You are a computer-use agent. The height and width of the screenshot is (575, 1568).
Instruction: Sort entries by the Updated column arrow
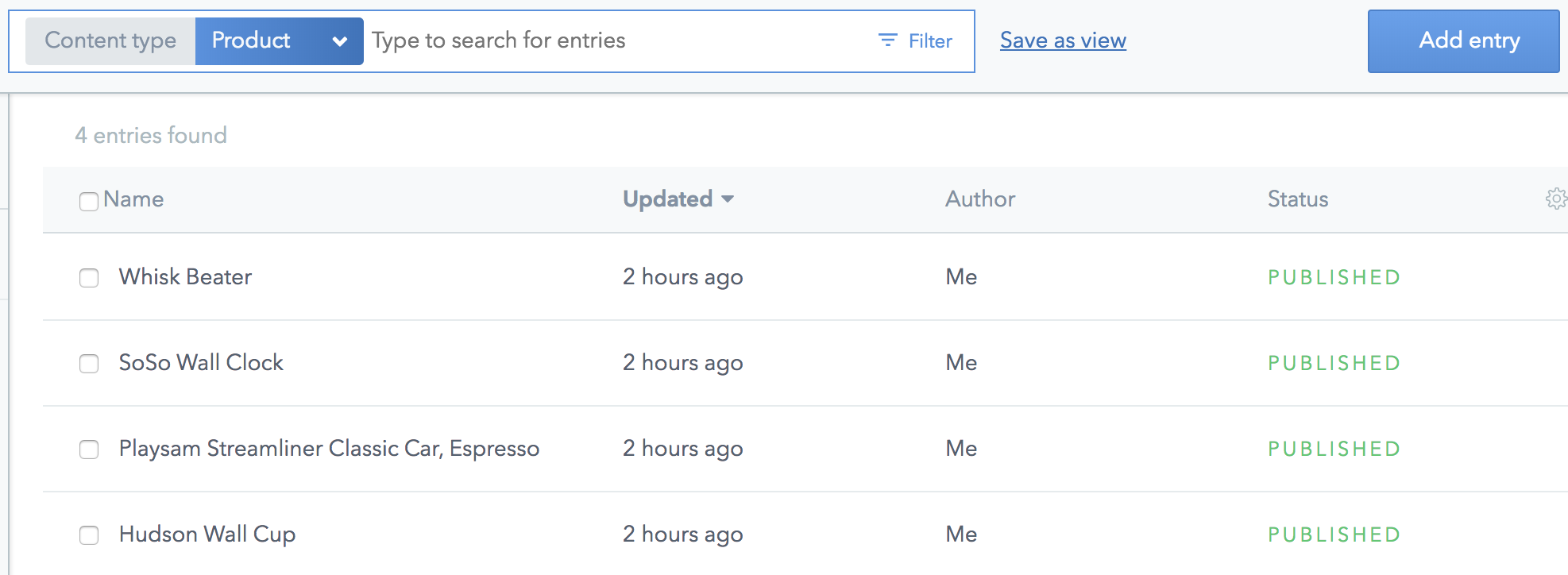click(x=728, y=199)
